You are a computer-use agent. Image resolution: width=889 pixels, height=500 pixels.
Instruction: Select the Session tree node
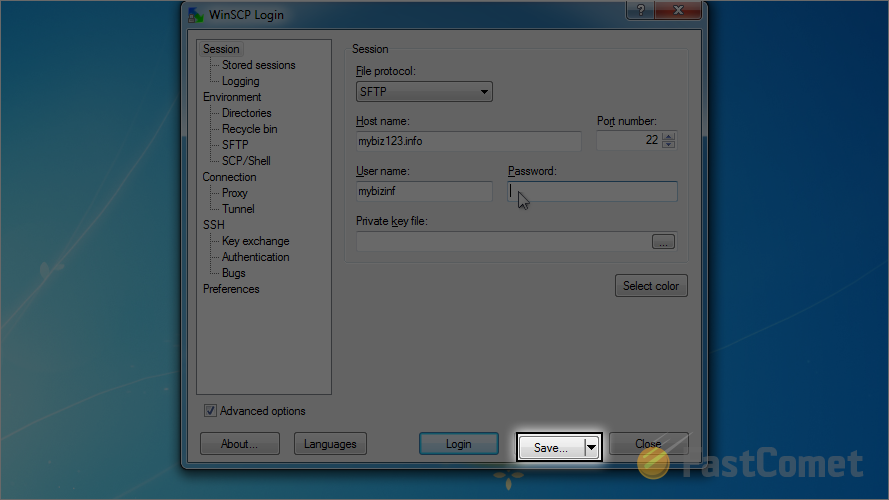click(x=221, y=49)
